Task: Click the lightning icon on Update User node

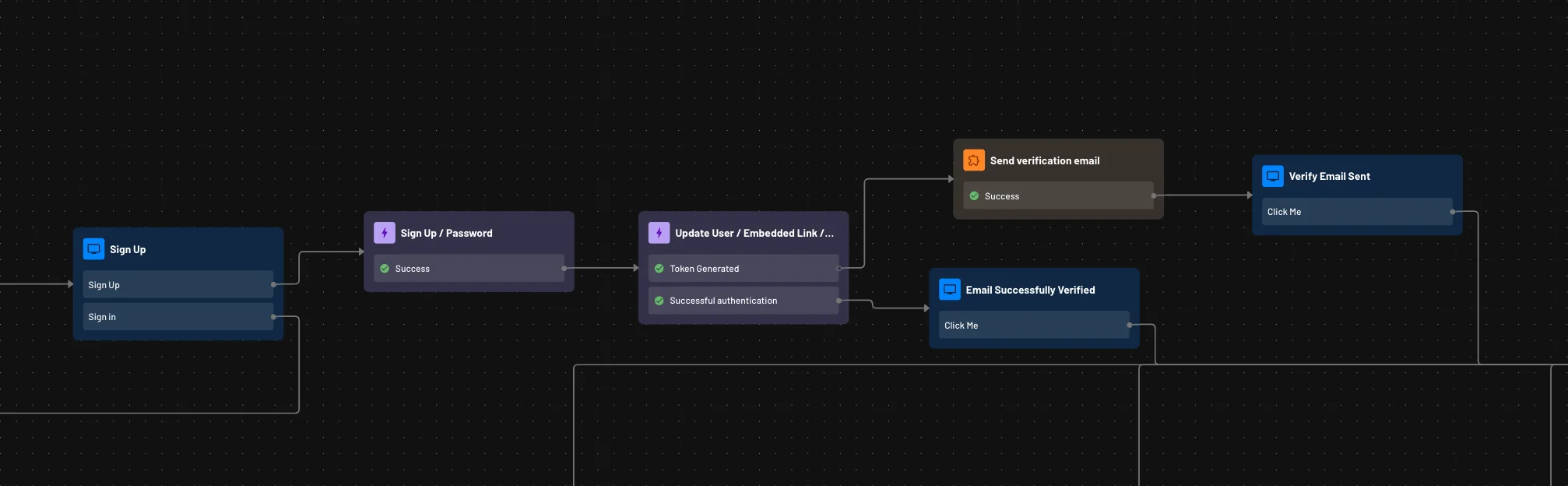Action: tap(659, 233)
